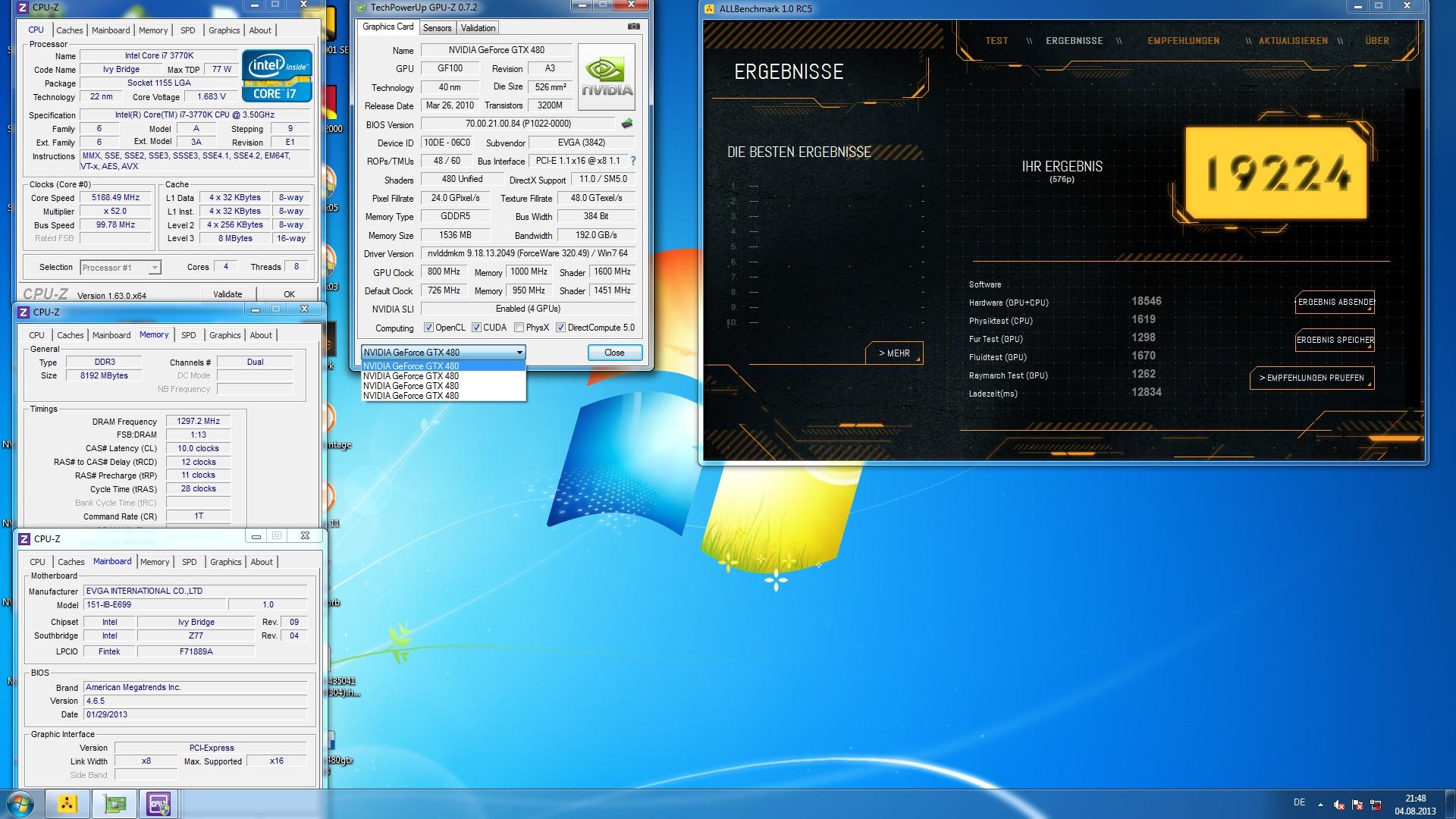The image size is (1456, 819).
Task: Click the ALLBenchmark title bar icon
Action: point(710,9)
